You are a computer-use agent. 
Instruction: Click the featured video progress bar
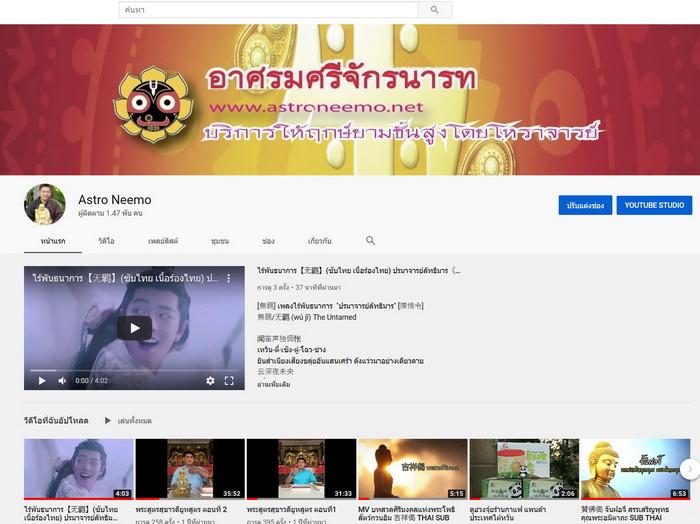134,370
